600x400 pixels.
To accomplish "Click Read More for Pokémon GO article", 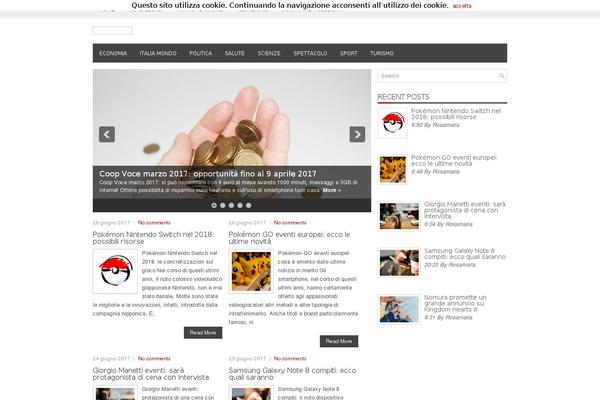I will [339, 341].
